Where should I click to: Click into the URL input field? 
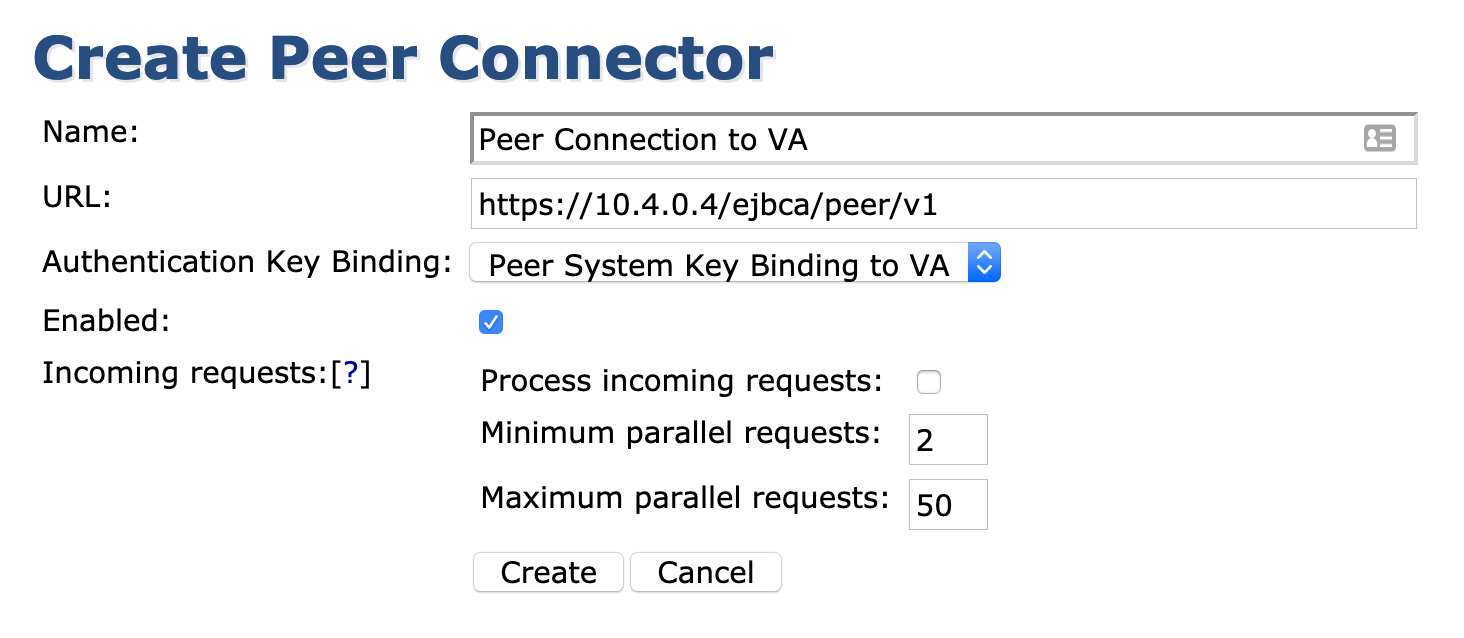point(943,204)
